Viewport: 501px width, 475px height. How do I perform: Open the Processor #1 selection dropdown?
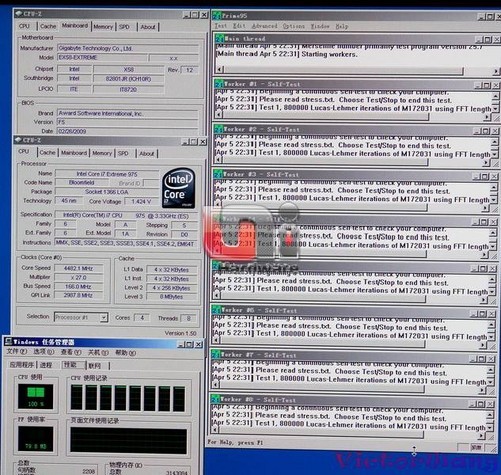pos(104,317)
